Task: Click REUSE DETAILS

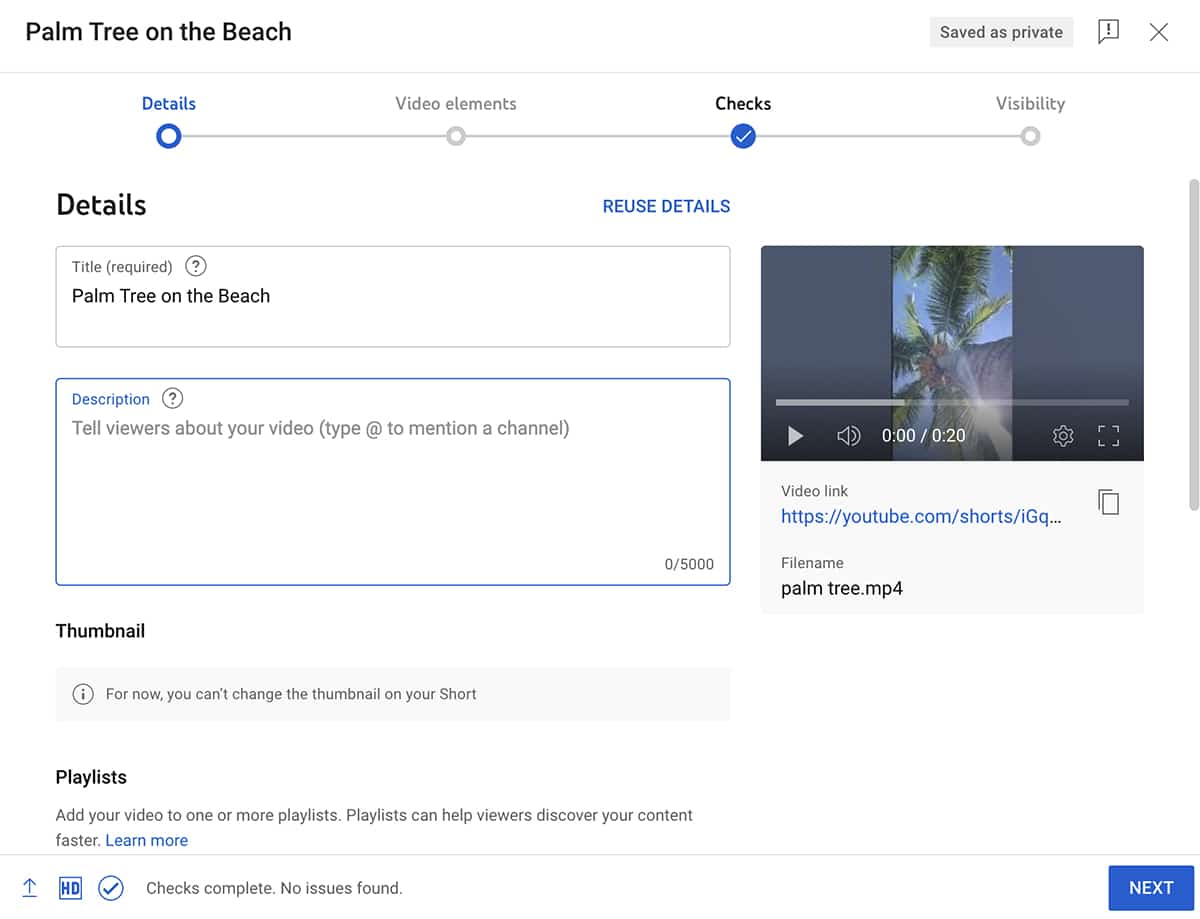Action: click(x=666, y=206)
